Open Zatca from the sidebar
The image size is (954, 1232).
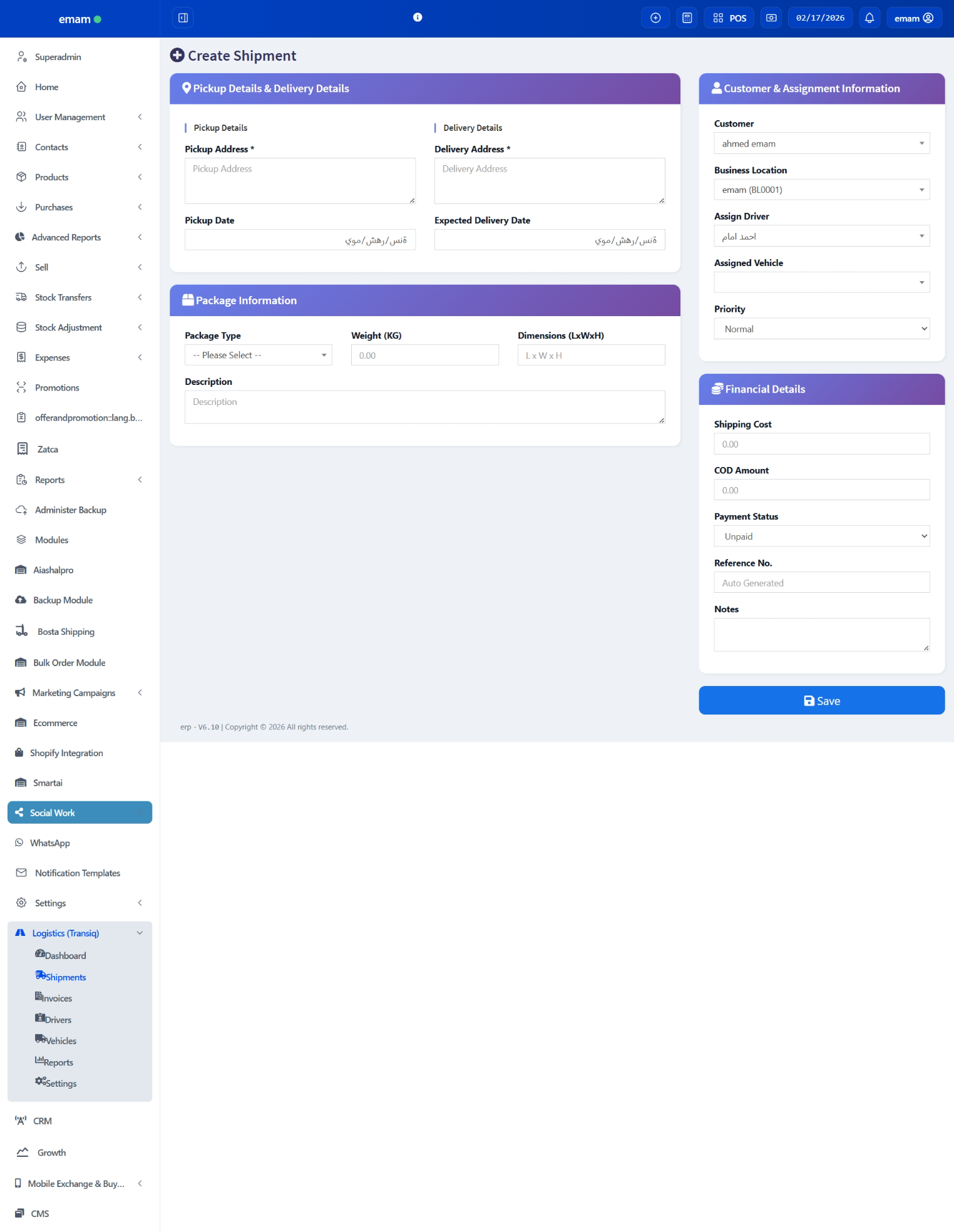[x=48, y=449]
